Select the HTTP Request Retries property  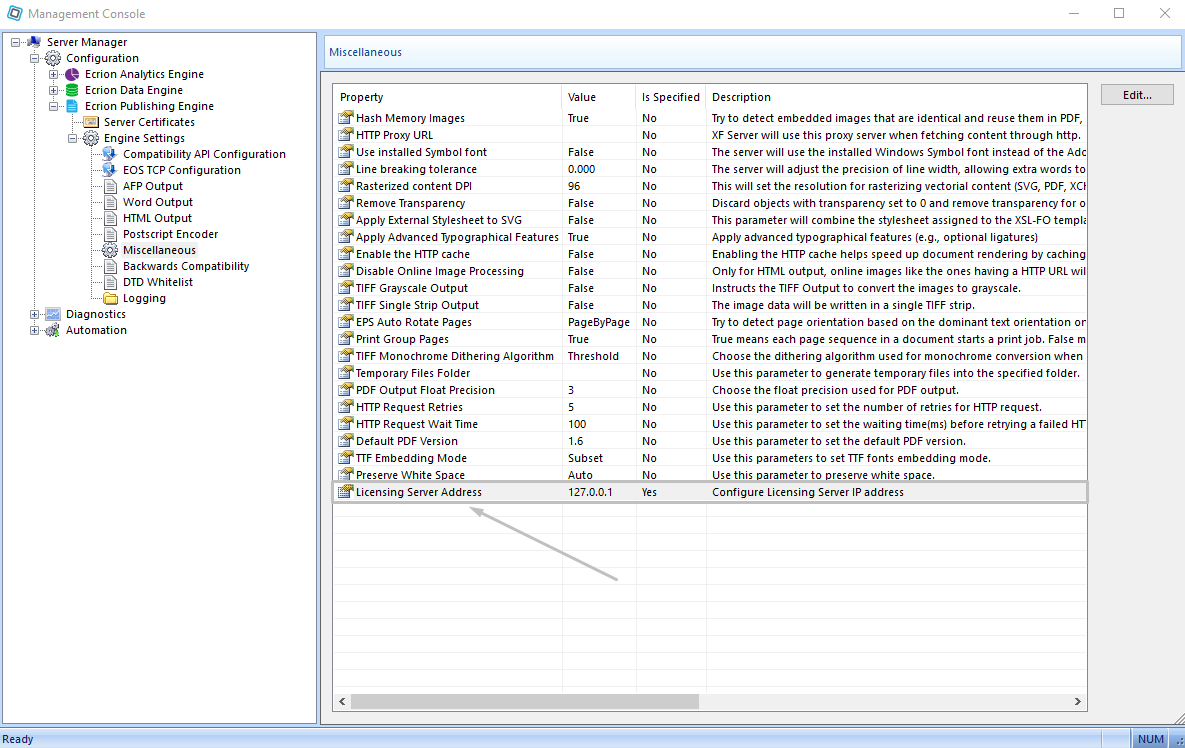[x=409, y=407]
